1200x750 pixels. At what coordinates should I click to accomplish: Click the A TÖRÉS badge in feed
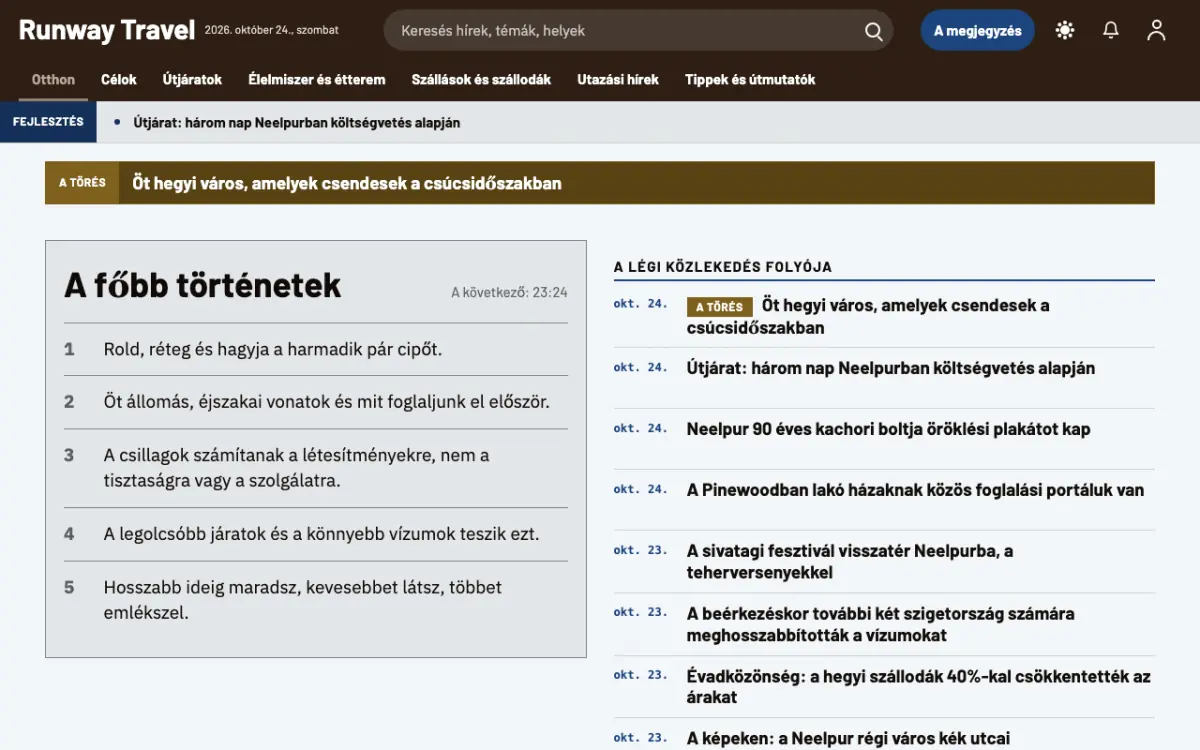719,307
